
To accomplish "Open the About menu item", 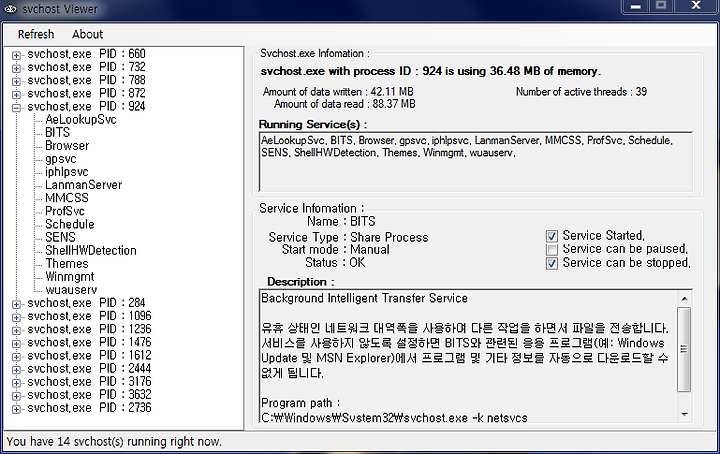I will coord(87,34).
